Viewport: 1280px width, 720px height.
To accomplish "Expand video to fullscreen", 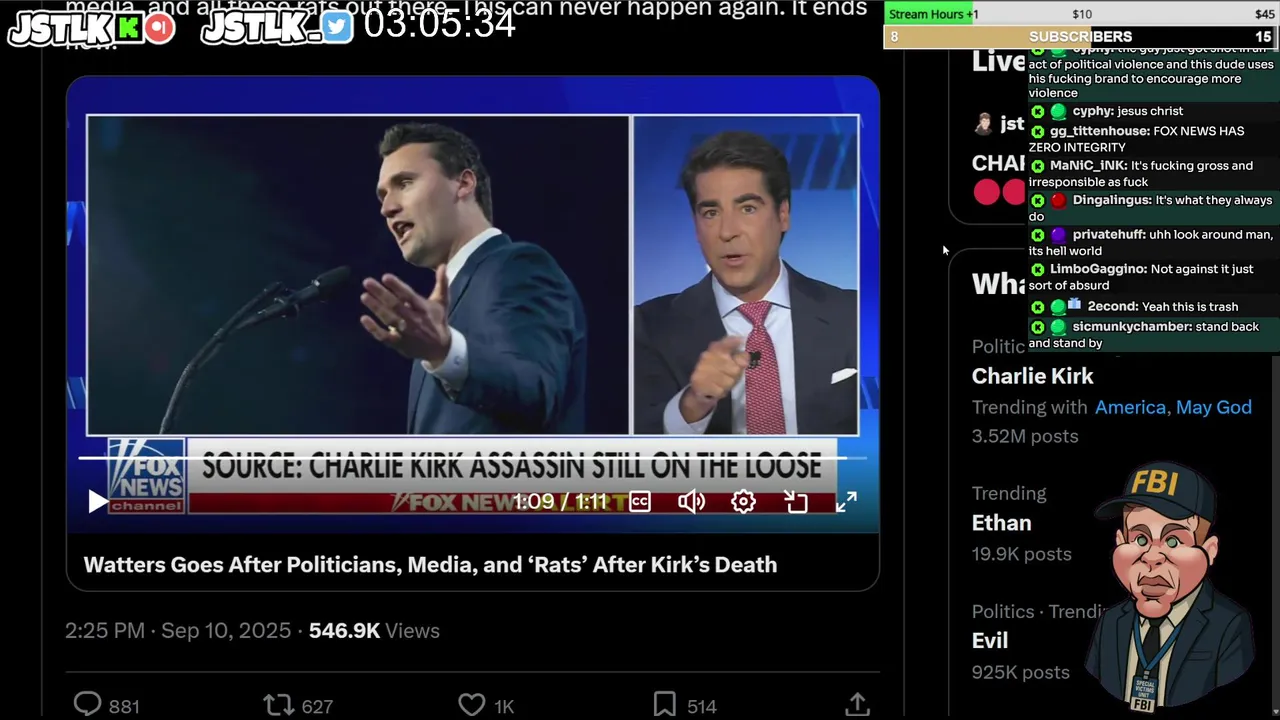I will click(846, 502).
